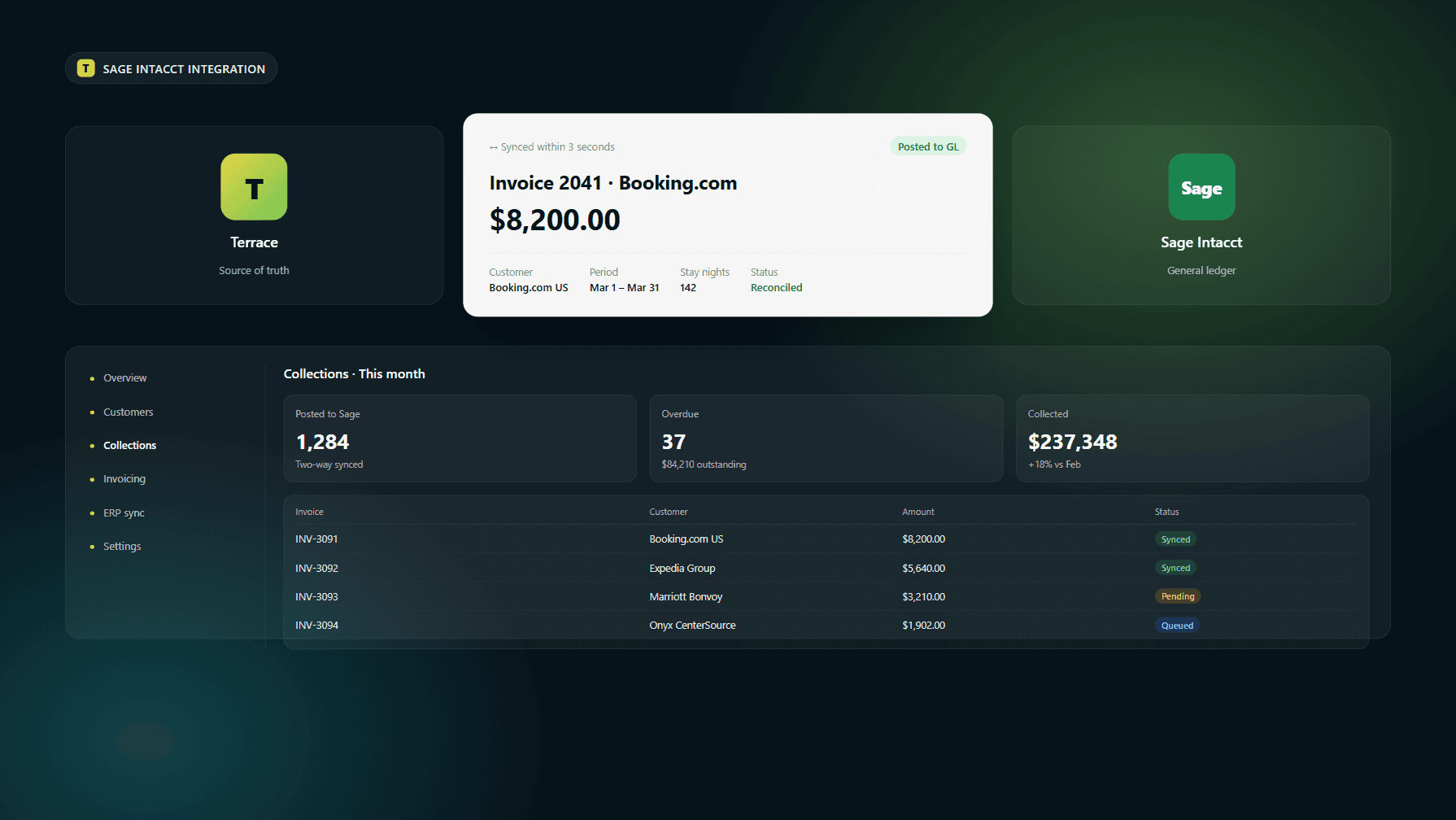Image resolution: width=1456 pixels, height=820 pixels.
Task: Select invoice INV-3092
Action: coord(316,569)
